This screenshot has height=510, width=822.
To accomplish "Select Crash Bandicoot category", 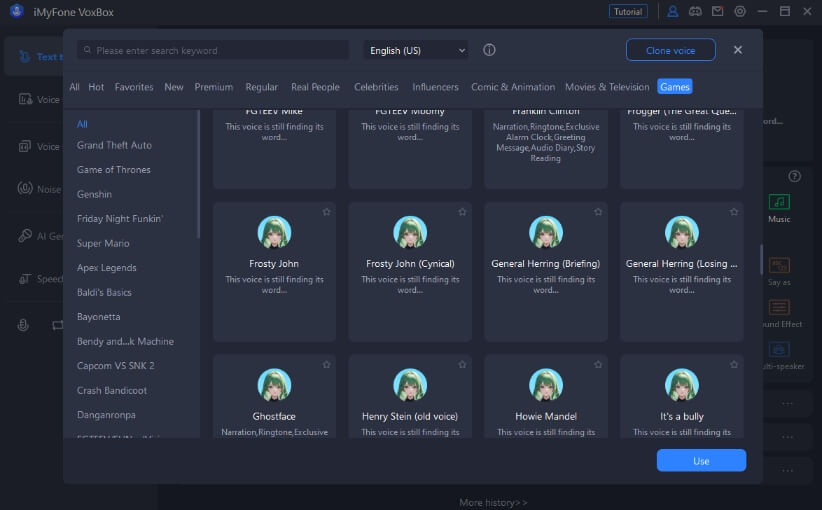I will click(x=112, y=390).
